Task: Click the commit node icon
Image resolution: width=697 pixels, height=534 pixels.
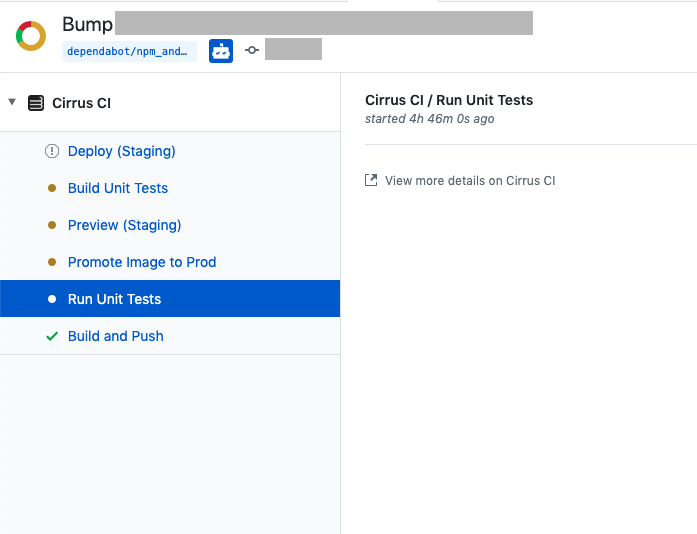Action: pos(252,50)
